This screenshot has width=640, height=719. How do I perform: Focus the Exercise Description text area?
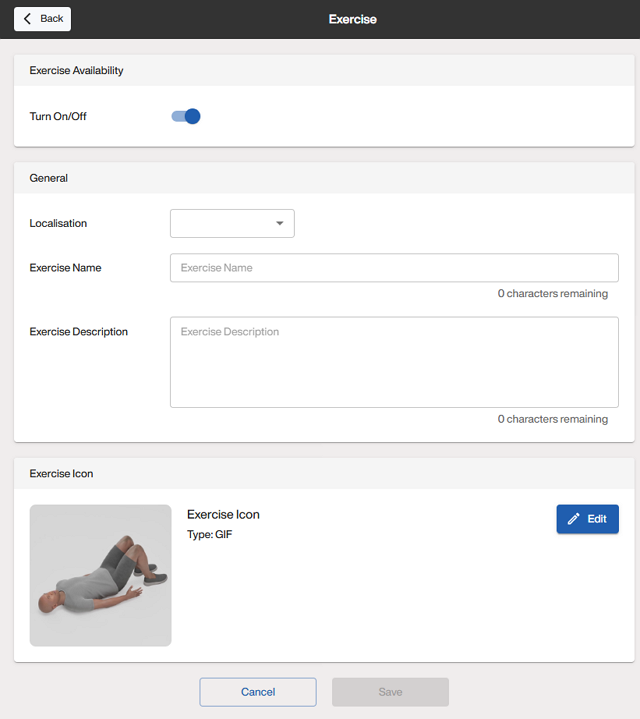point(394,362)
